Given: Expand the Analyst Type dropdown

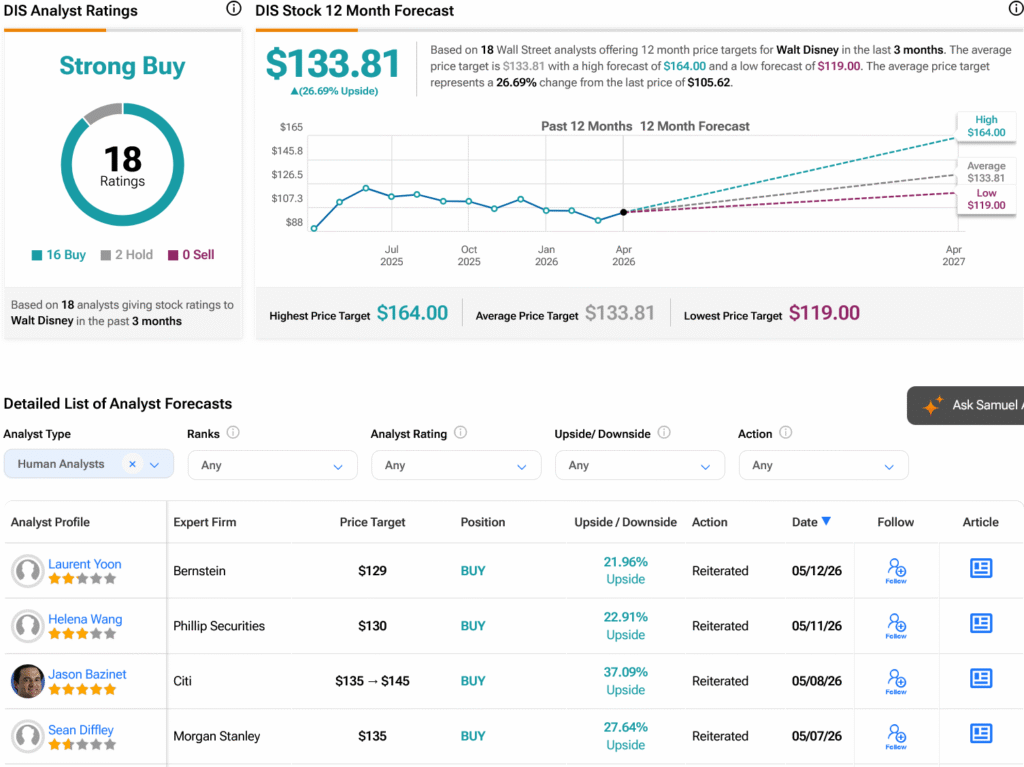Looking at the screenshot, I should coord(155,465).
